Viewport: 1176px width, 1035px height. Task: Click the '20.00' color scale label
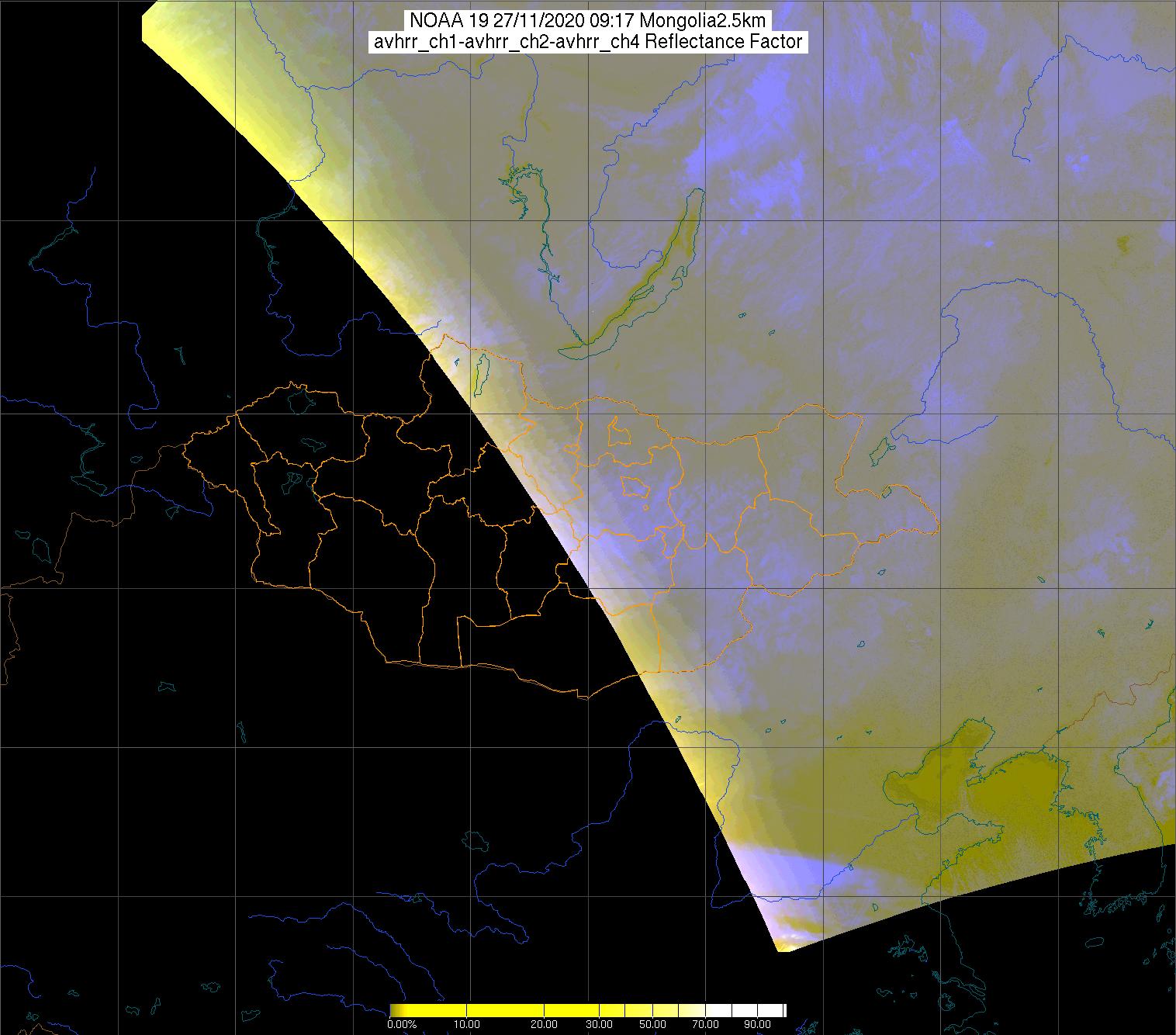coord(544,1026)
